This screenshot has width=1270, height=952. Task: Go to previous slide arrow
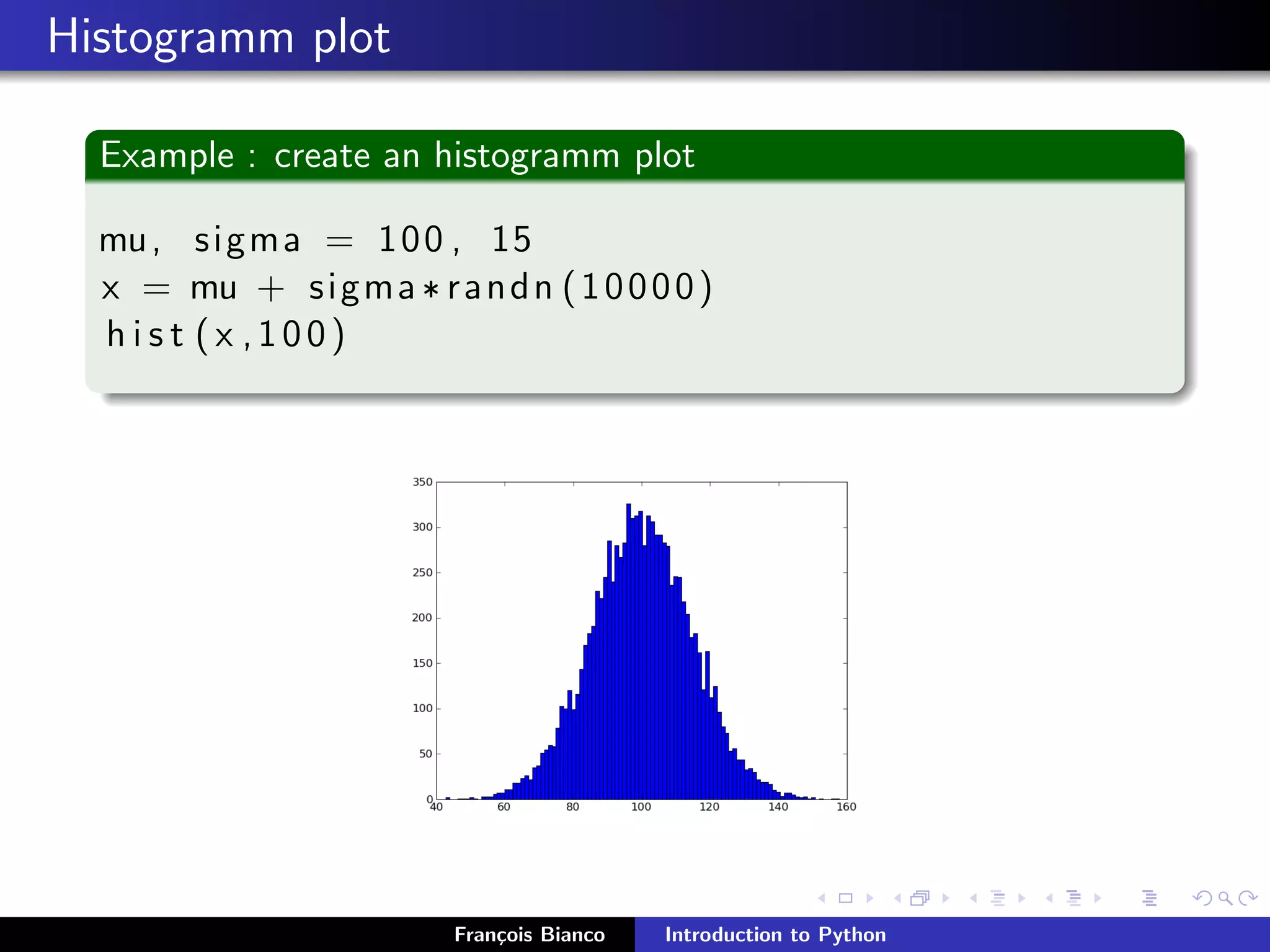pos(822,898)
